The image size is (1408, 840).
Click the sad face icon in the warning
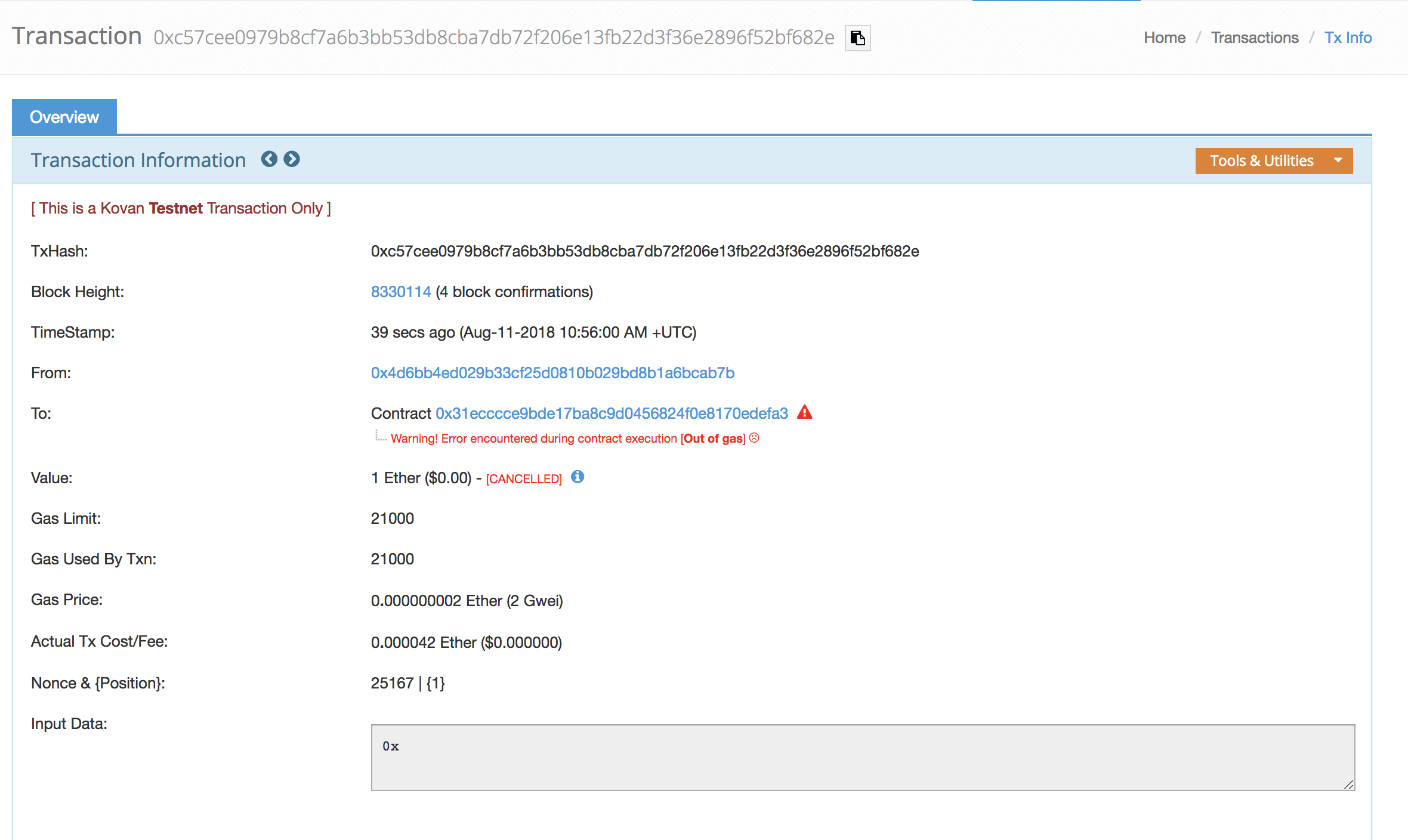pos(754,438)
